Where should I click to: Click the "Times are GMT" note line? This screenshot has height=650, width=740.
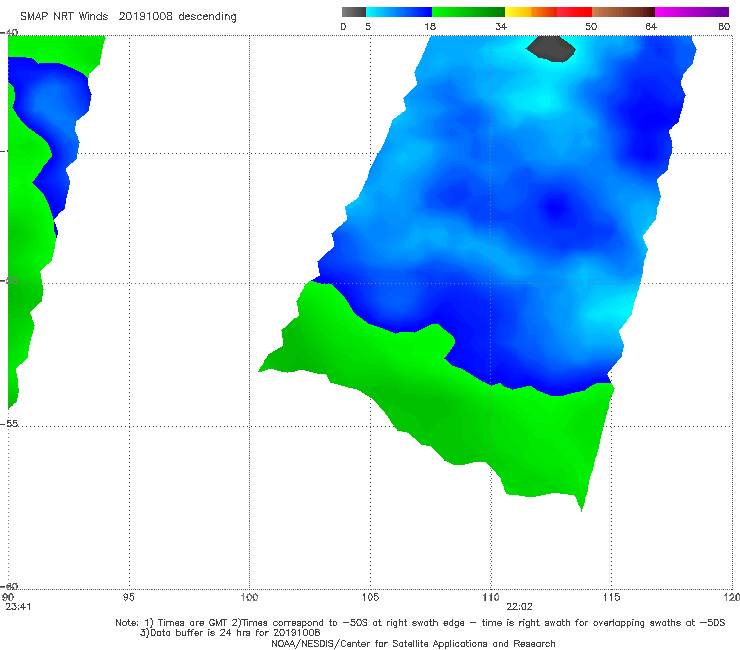pyautogui.click(x=420, y=623)
